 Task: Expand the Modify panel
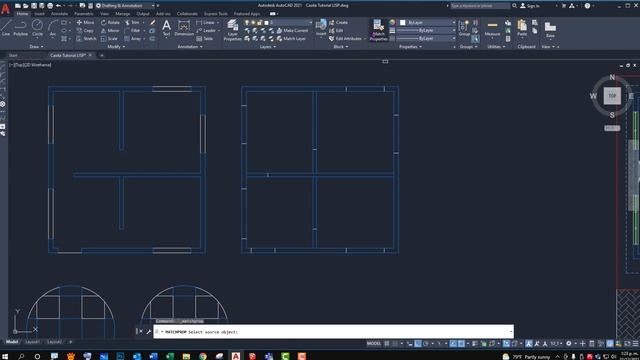click(x=116, y=47)
